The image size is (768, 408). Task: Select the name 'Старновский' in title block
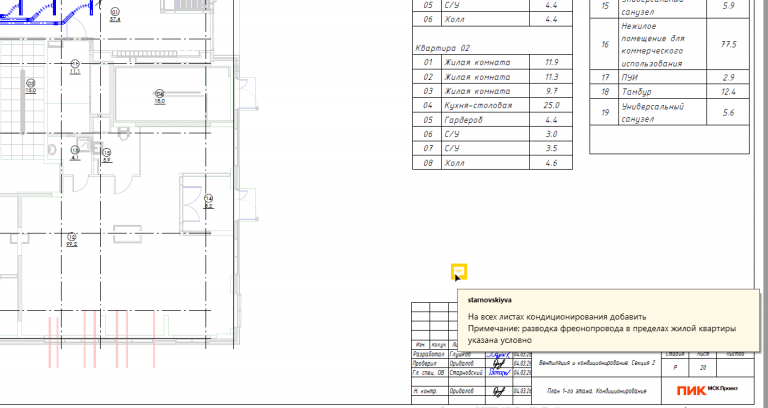click(x=466, y=373)
